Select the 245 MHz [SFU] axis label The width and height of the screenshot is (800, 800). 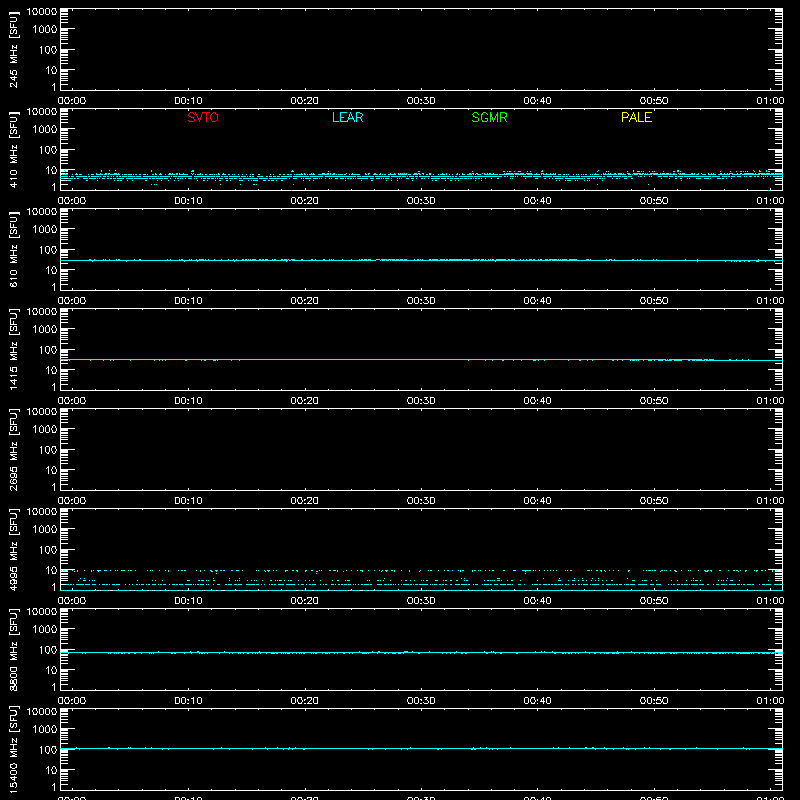tap(13, 49)
